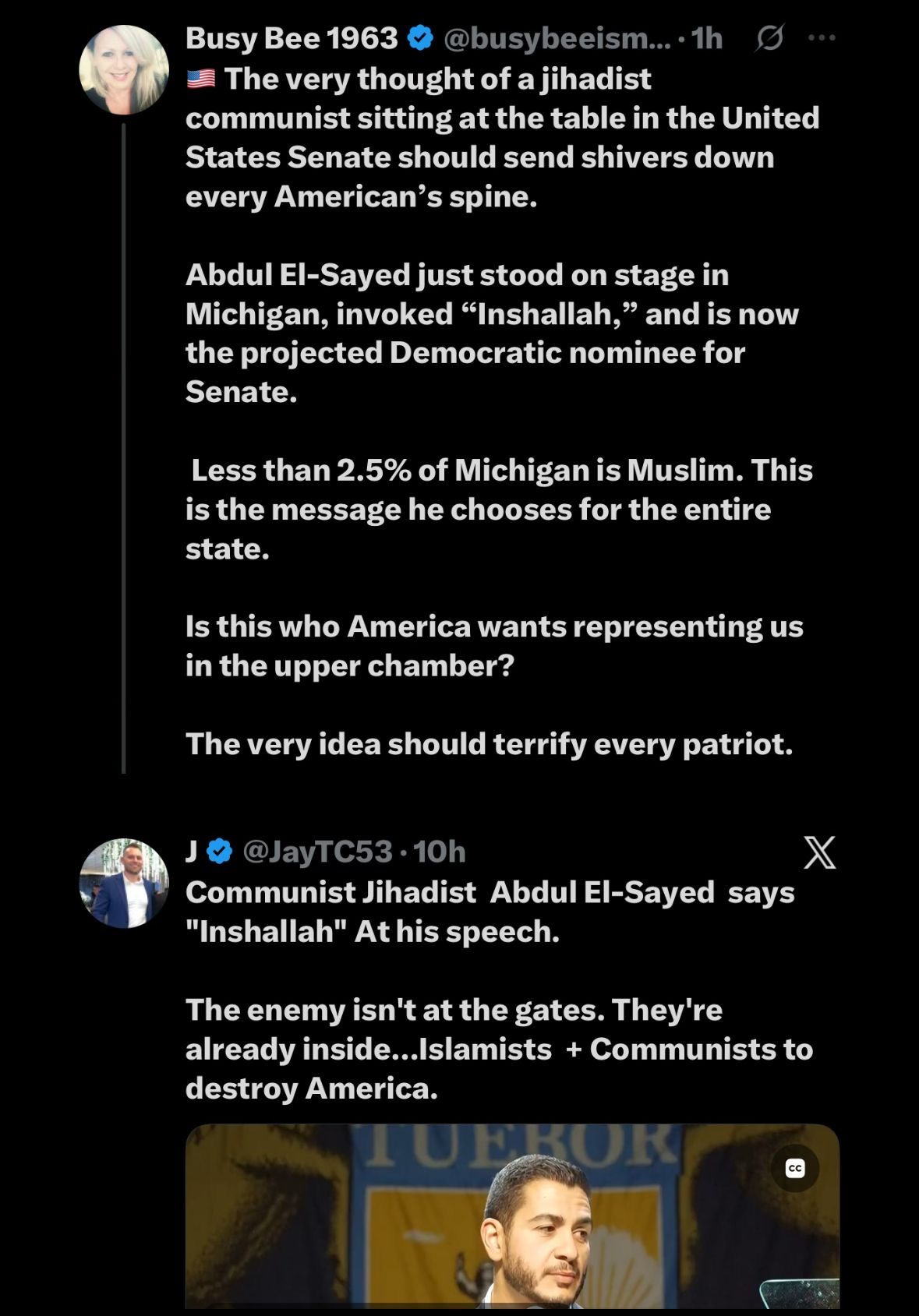
Task: Tap J's blue verified checkmark badge
Action: pos(220,852)
